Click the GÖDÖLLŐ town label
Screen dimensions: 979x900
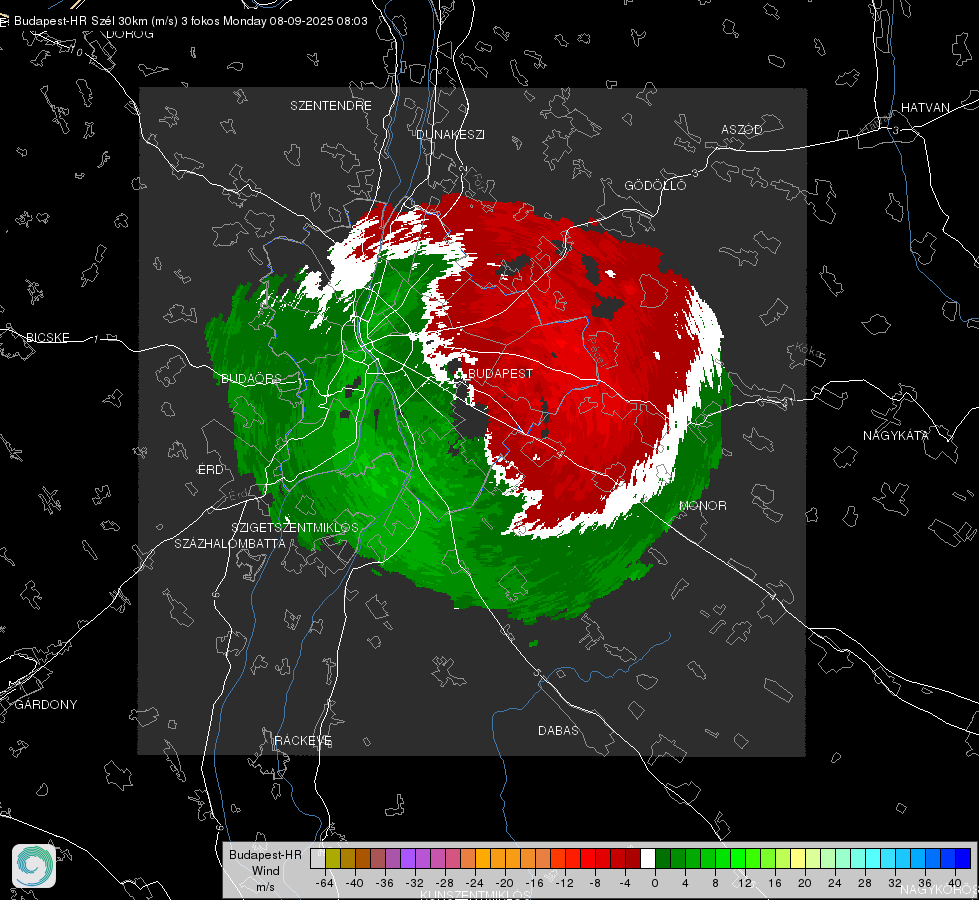[x=655, y=185]
